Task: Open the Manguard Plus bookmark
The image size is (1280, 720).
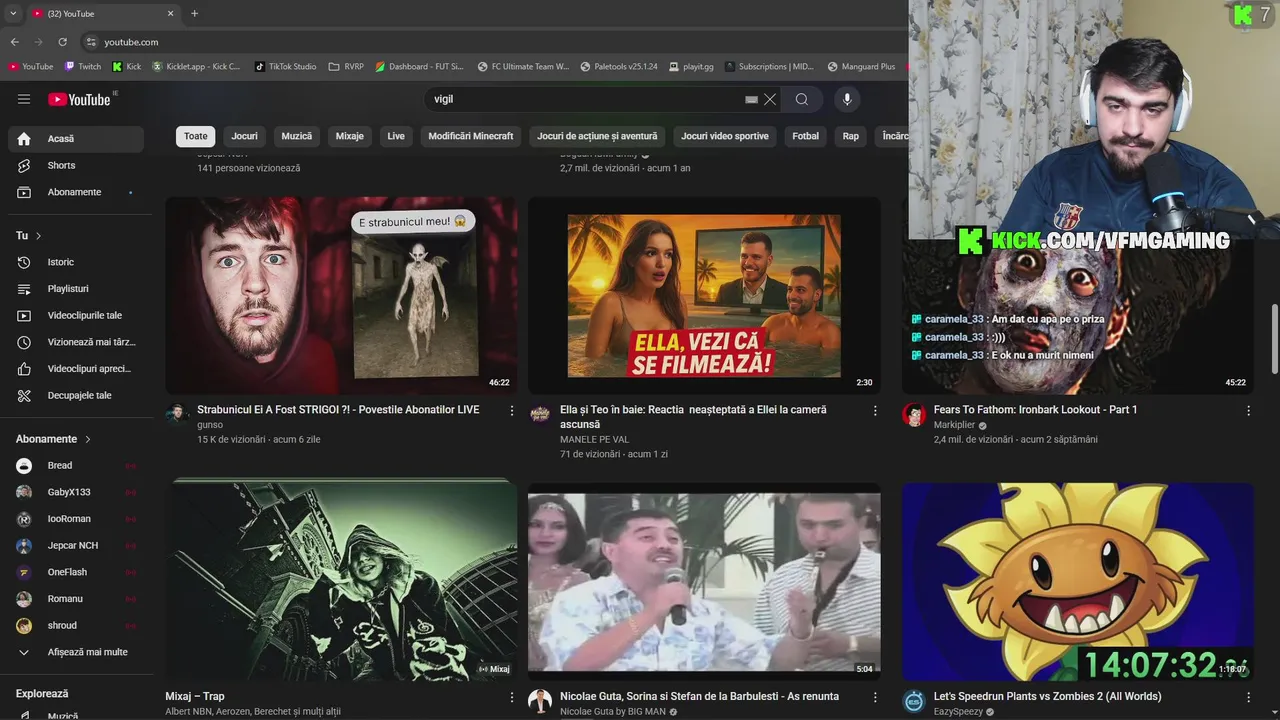Action: (x=861, y=67)
